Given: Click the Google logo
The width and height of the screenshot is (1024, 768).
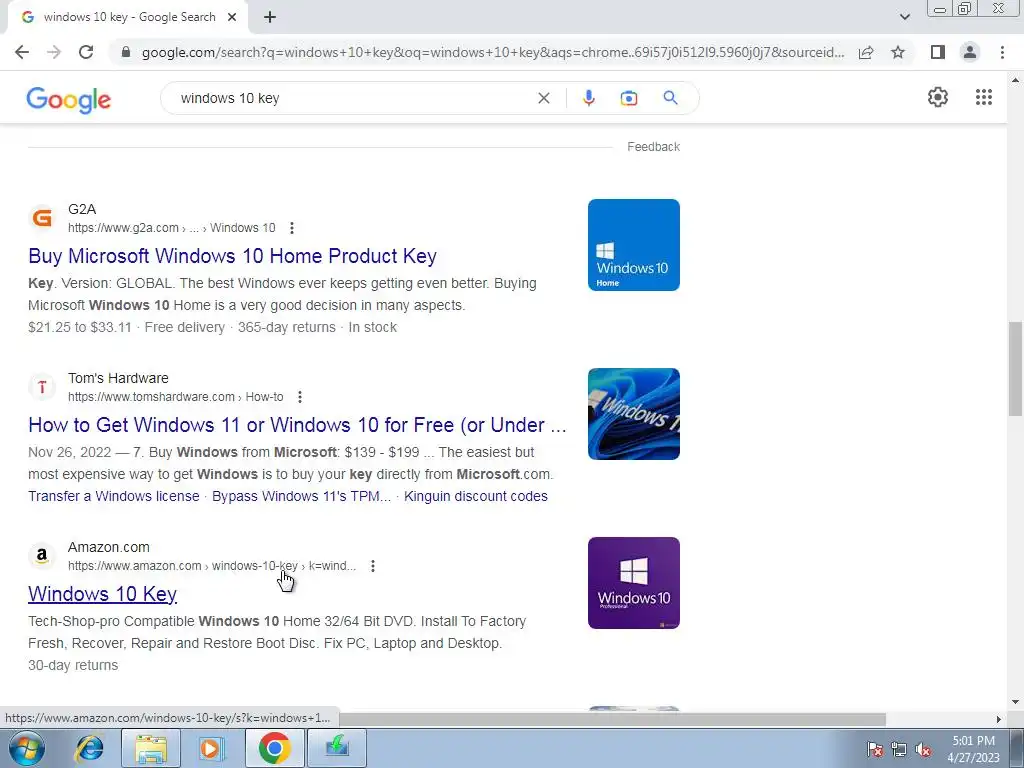Looking at the screenshot, I should pos(69,99).
